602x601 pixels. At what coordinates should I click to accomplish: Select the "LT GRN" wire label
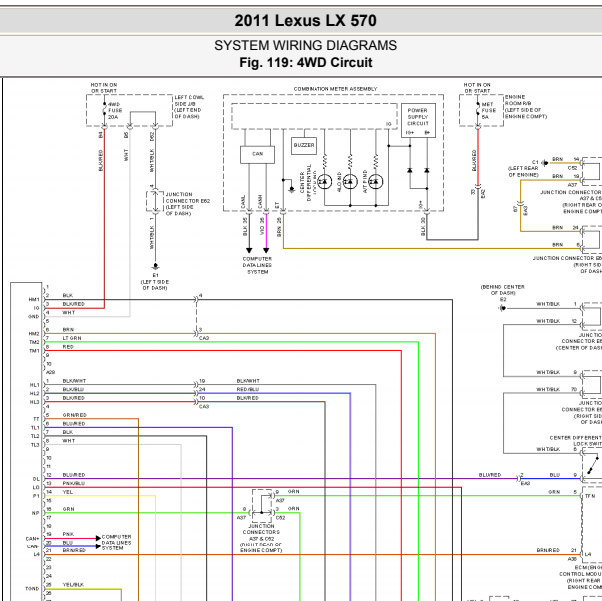pos(72,338)
